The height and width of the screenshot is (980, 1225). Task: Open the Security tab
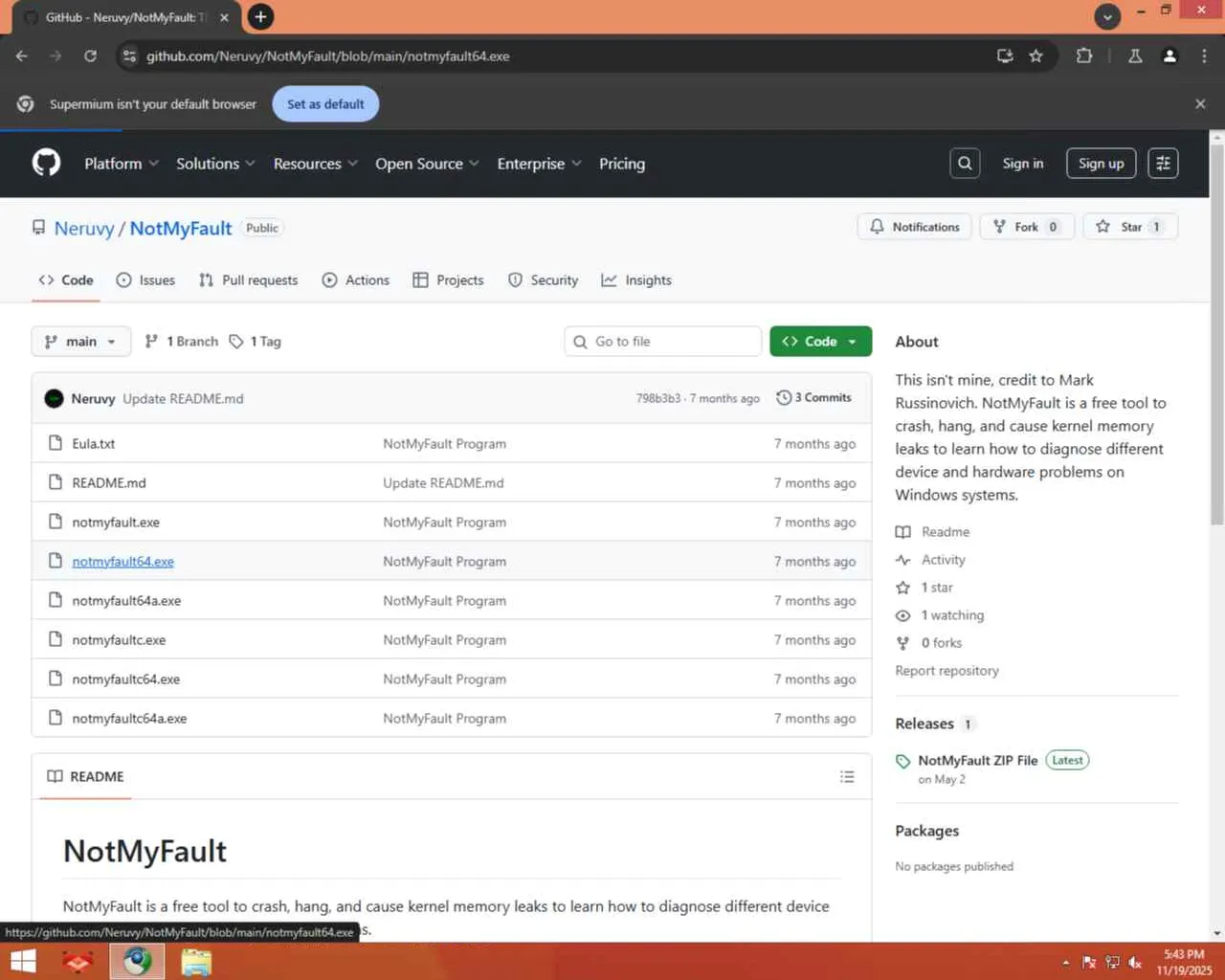point(544,280)
